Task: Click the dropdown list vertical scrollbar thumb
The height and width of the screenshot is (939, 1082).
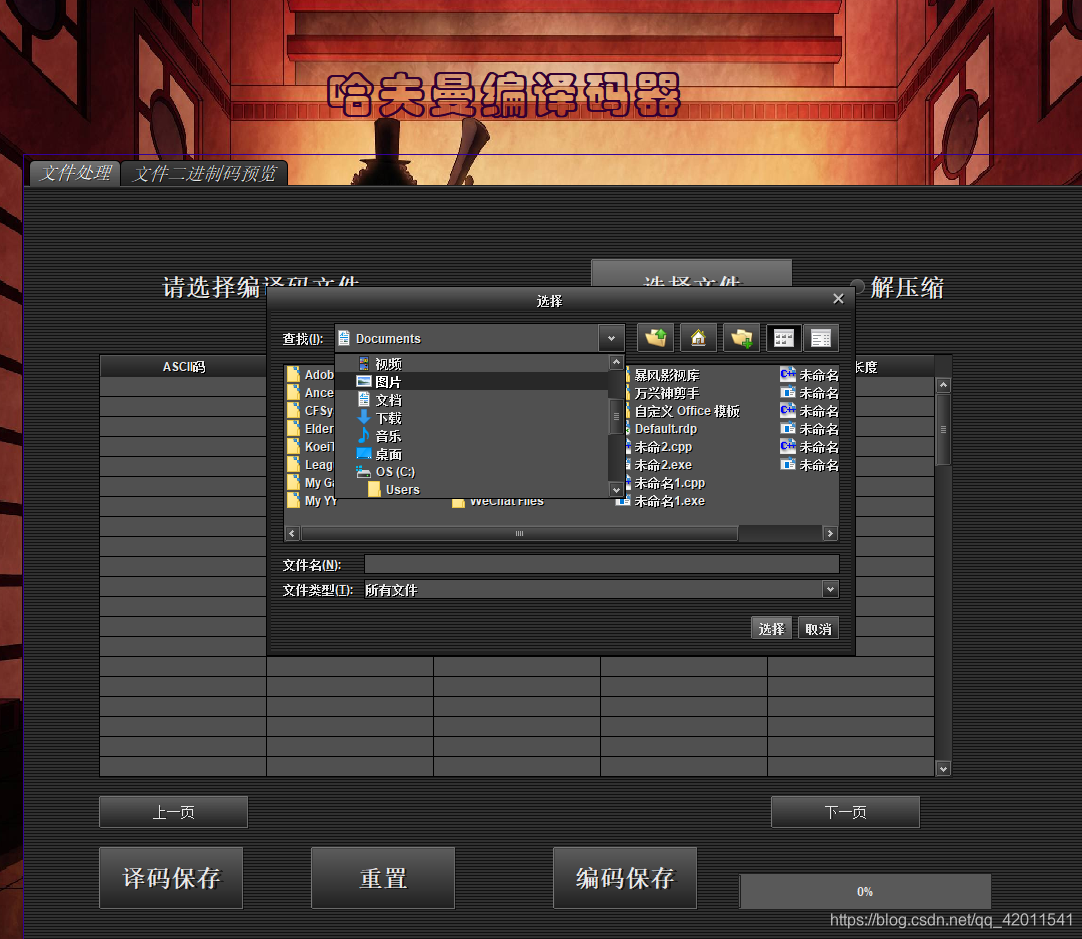Action: click(x=616, y=416)
